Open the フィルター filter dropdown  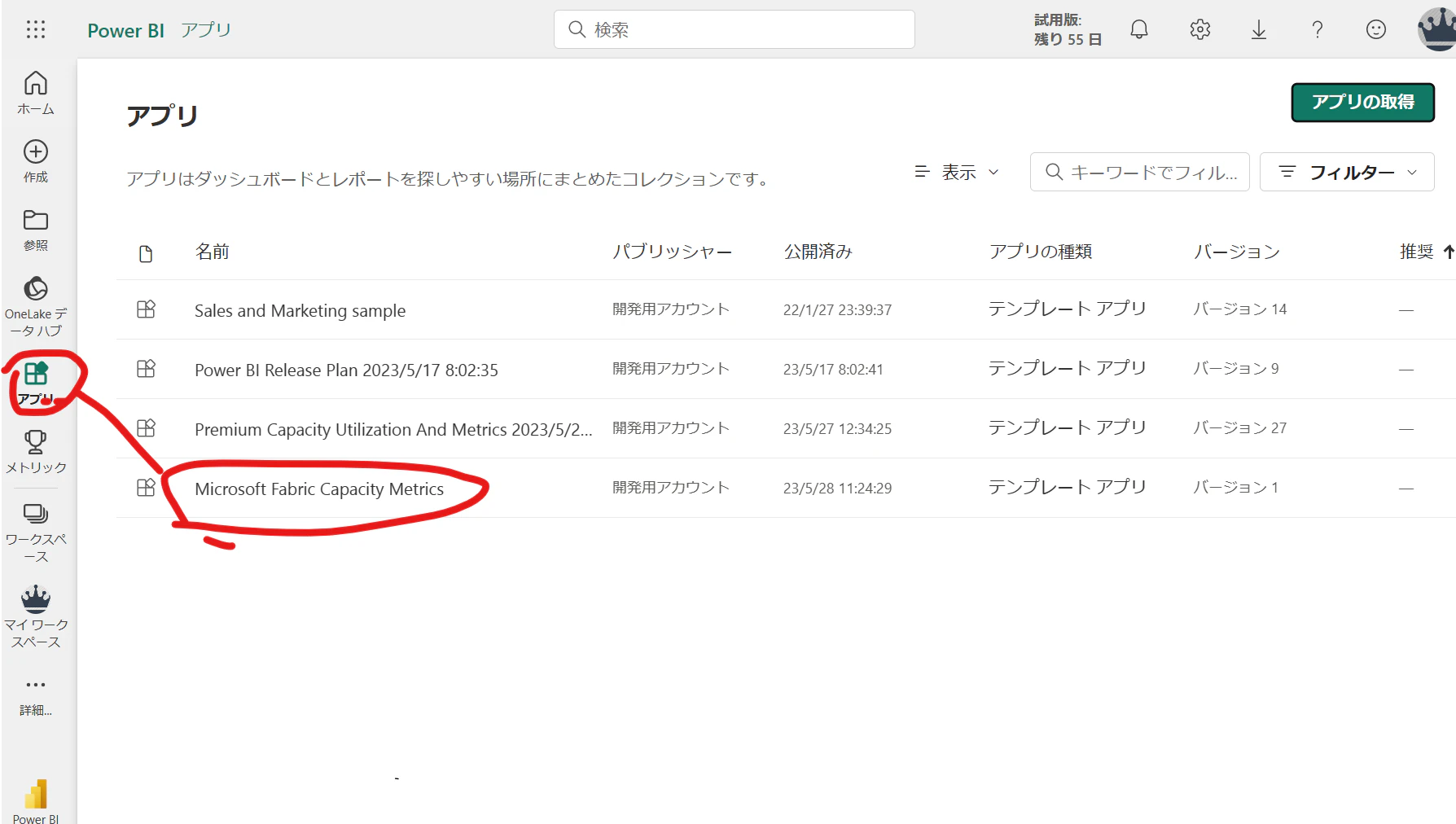click(1347, 172)
